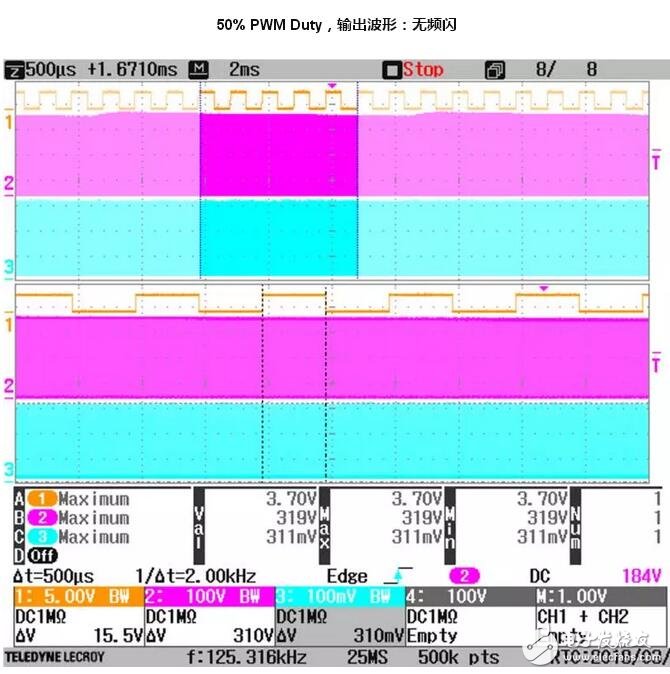Click the Num column header strip
Screen dimensions: 670x674
[575, 526]
